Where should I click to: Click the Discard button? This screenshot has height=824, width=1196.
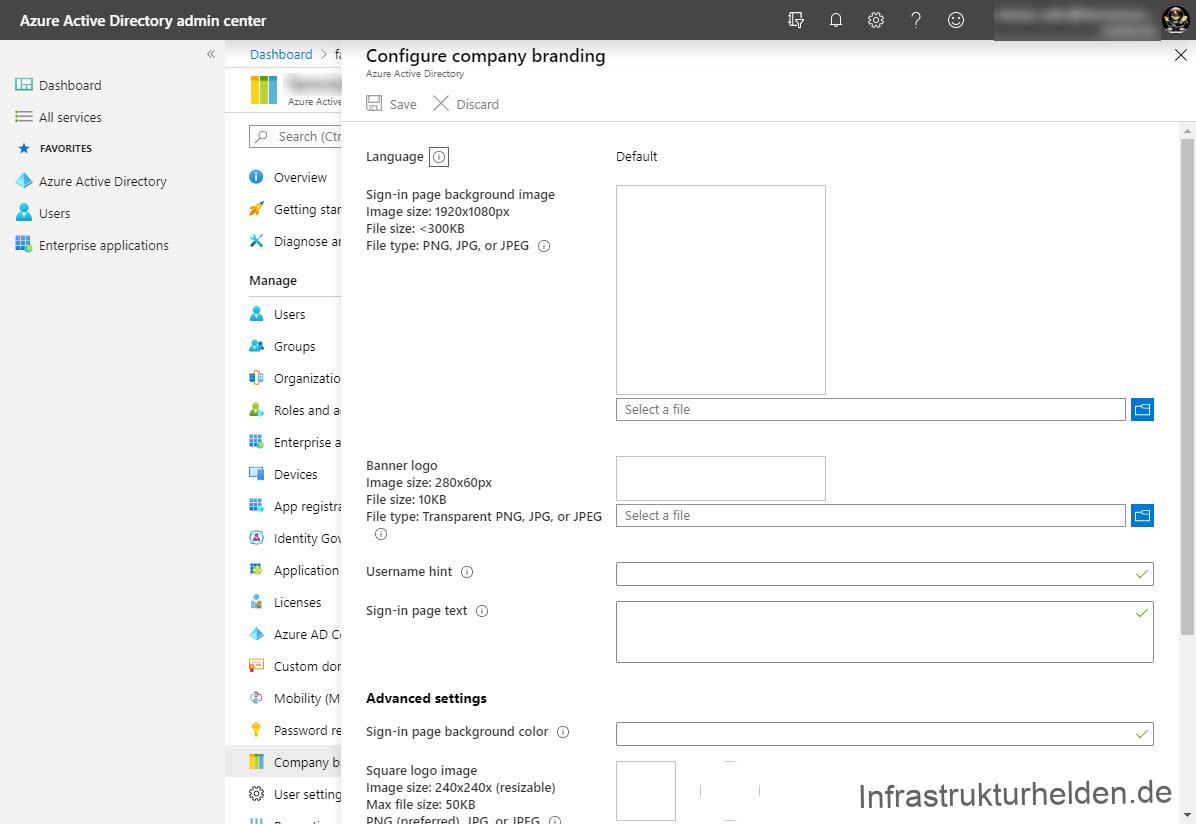coord(466,104)
